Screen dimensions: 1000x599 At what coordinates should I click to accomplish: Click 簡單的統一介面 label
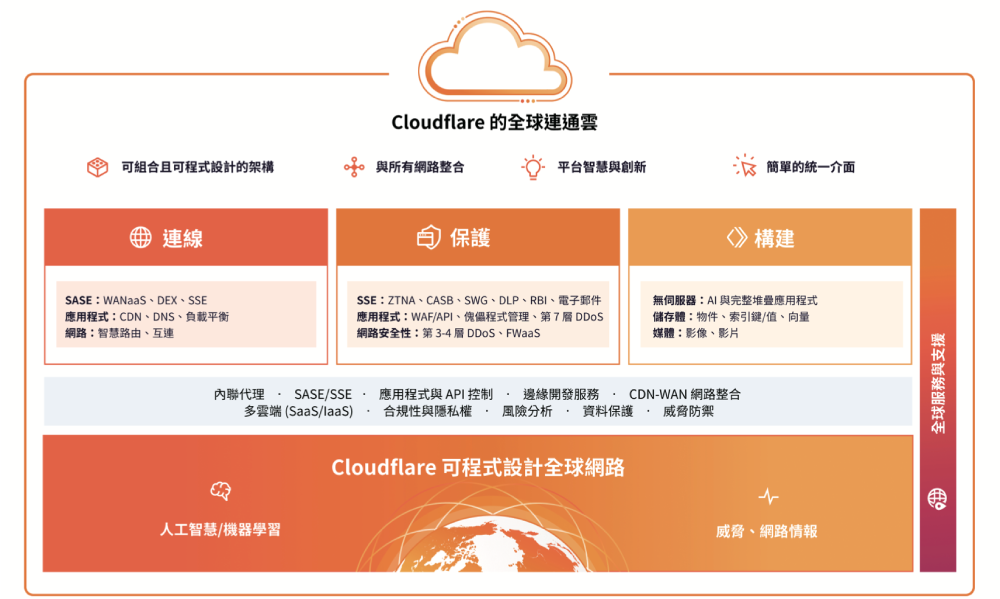point(811,167)
